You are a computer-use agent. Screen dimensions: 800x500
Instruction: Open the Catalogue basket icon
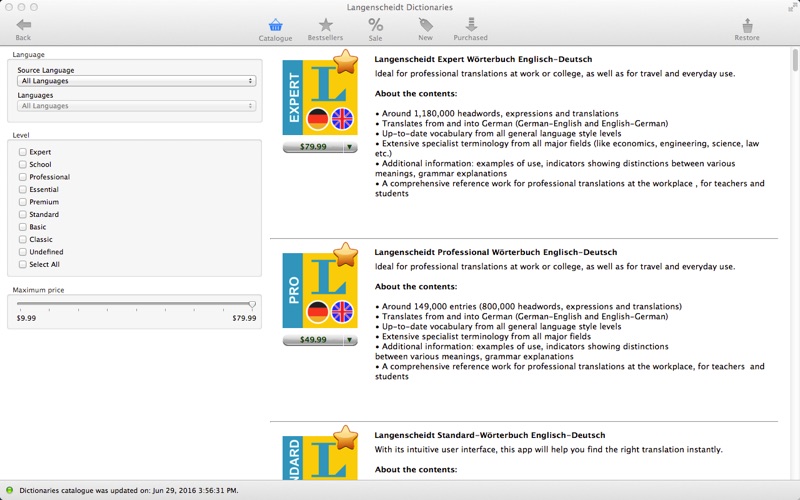276,25
